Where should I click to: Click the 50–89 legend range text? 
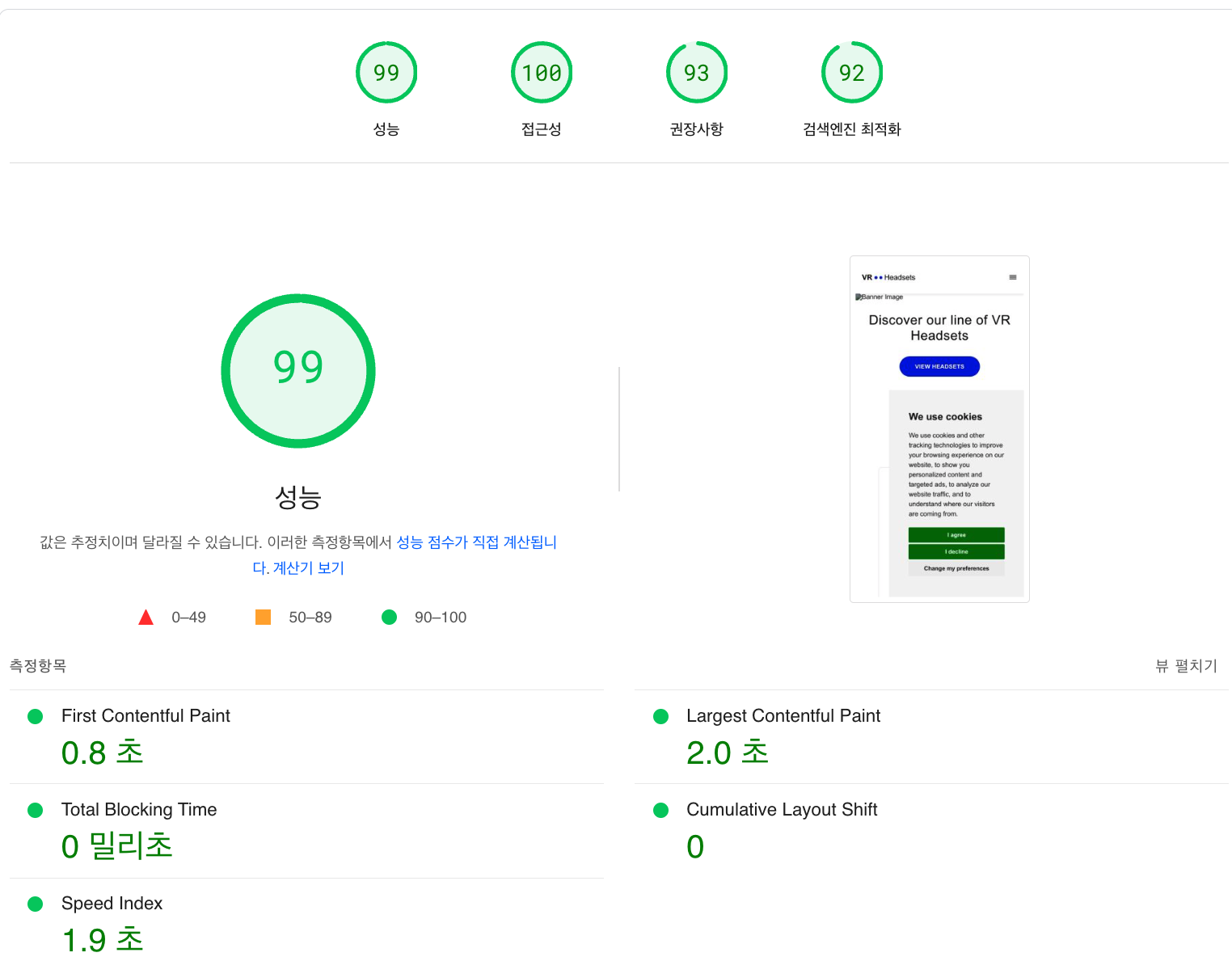click(310, 618)
